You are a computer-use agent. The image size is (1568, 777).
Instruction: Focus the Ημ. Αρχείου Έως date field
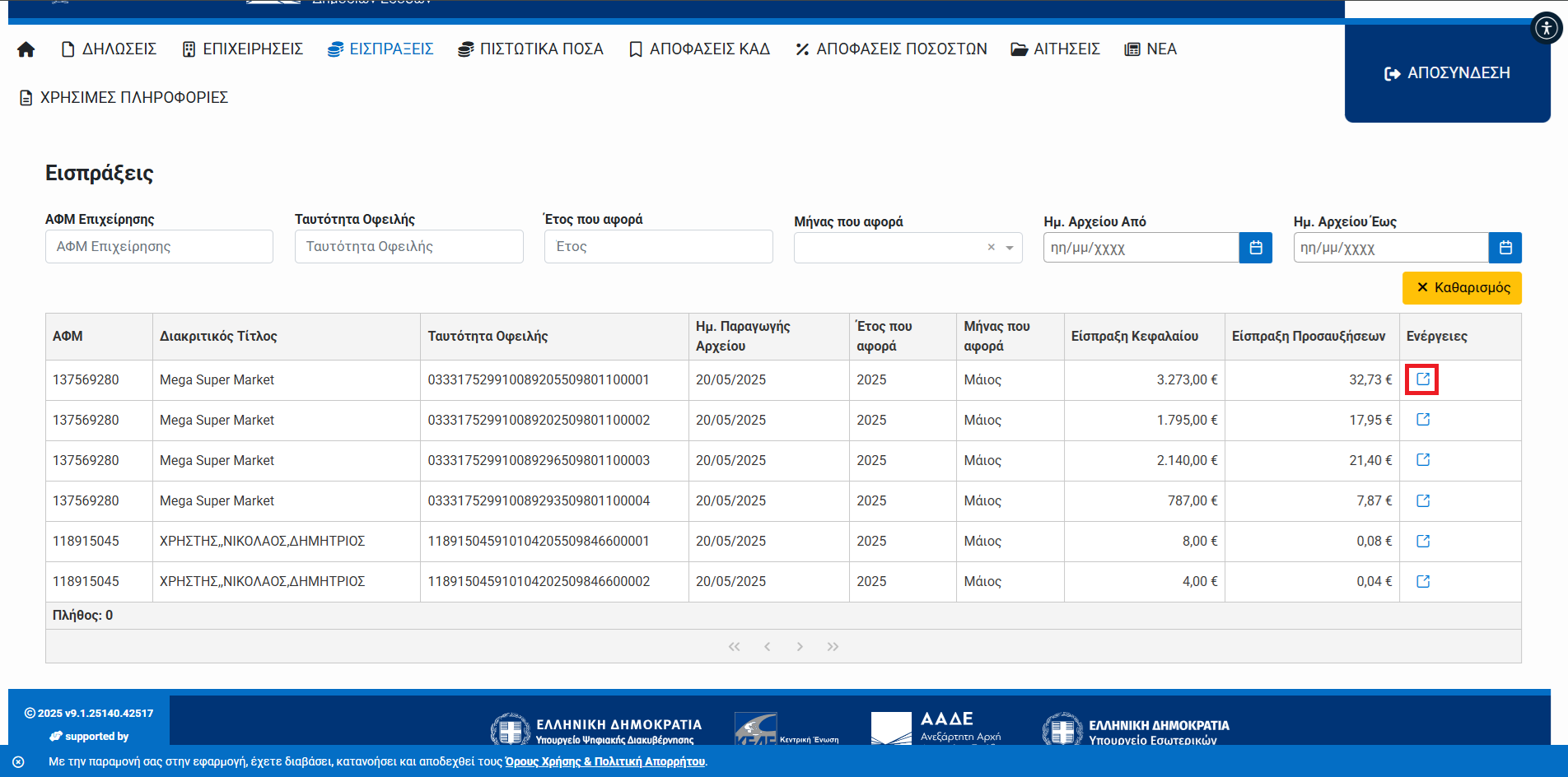point(1391,248)
